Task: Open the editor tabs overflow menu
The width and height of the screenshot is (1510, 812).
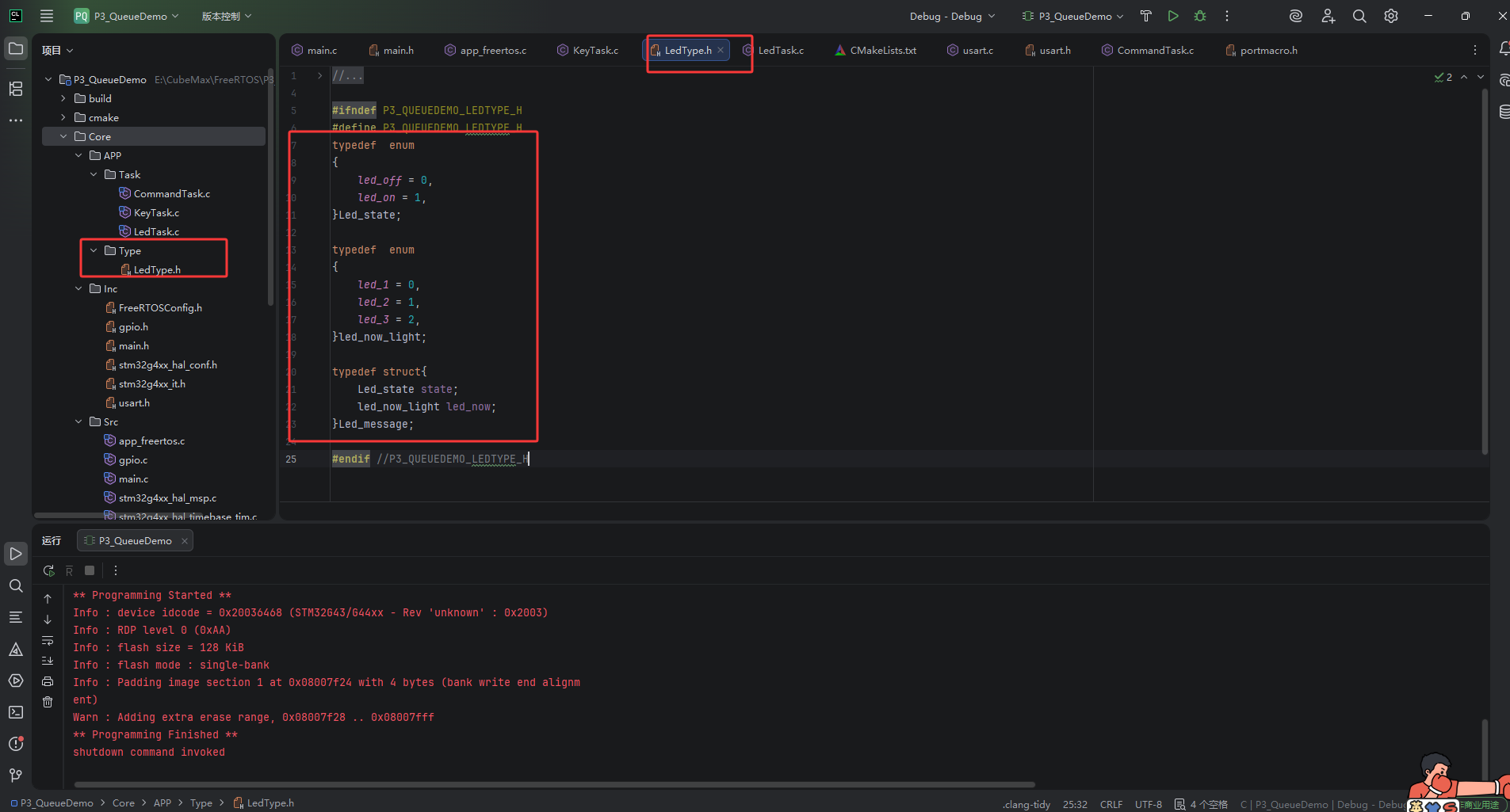Action: click(x=1475, y=50)
